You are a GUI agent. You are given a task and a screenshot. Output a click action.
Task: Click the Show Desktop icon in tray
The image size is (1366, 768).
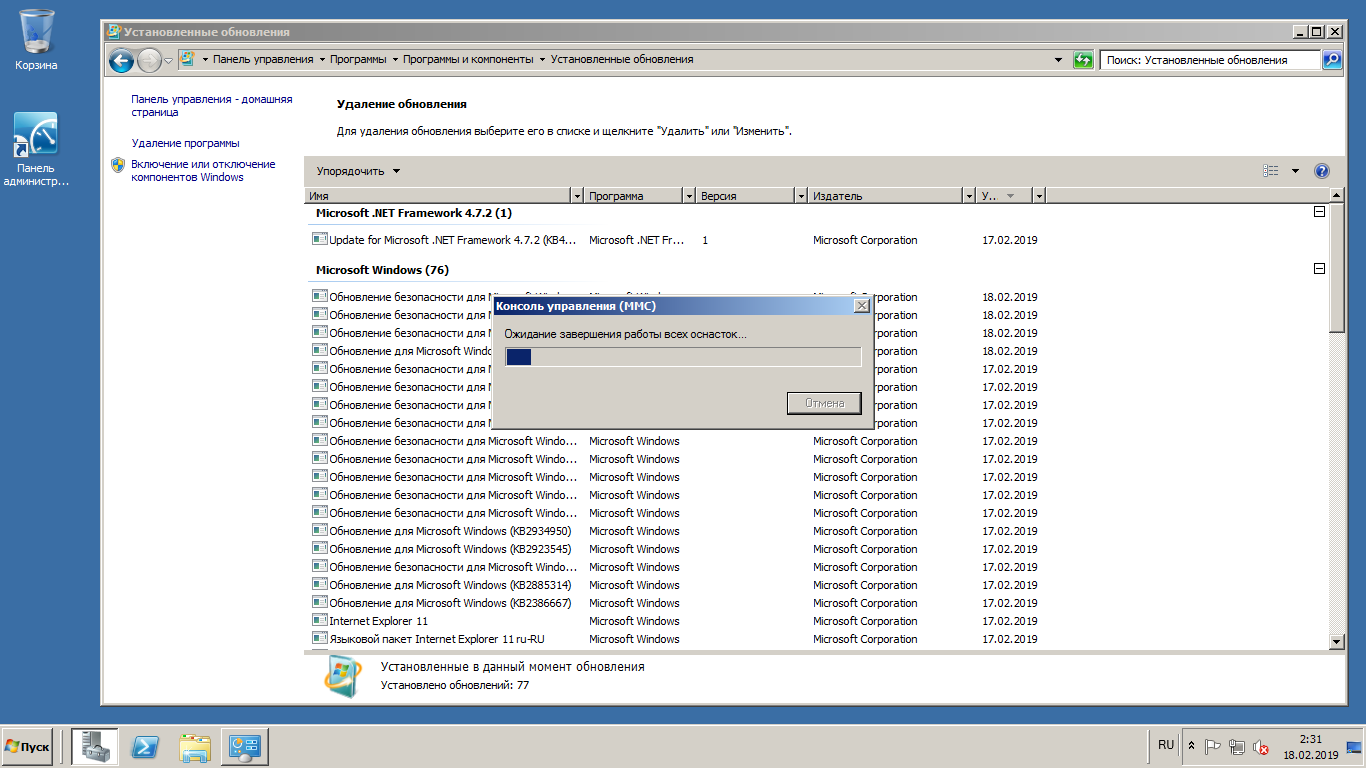[x=1355, y=747]
